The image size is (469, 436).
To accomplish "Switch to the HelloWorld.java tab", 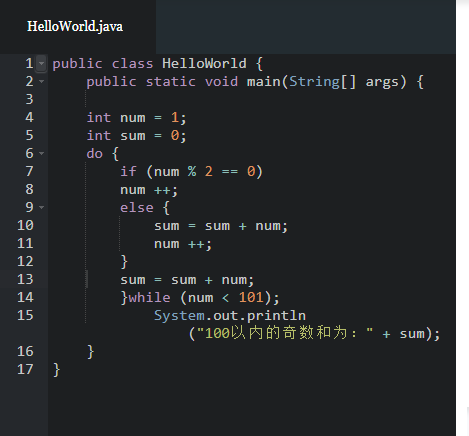I will click(75, 26).
